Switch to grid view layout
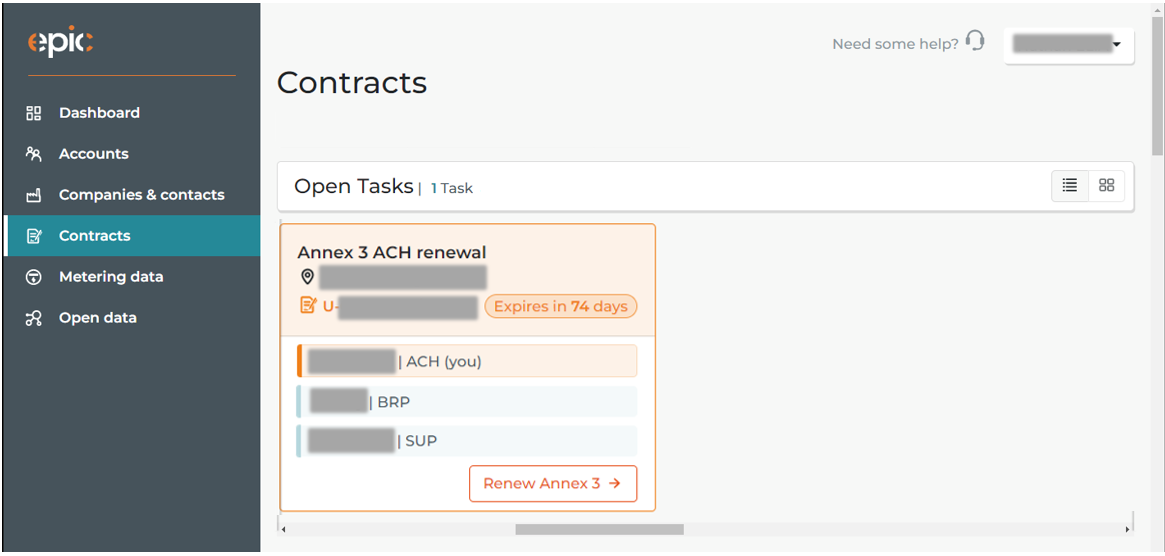The width and height of the screenshot is (1165, 556). 1106,186
